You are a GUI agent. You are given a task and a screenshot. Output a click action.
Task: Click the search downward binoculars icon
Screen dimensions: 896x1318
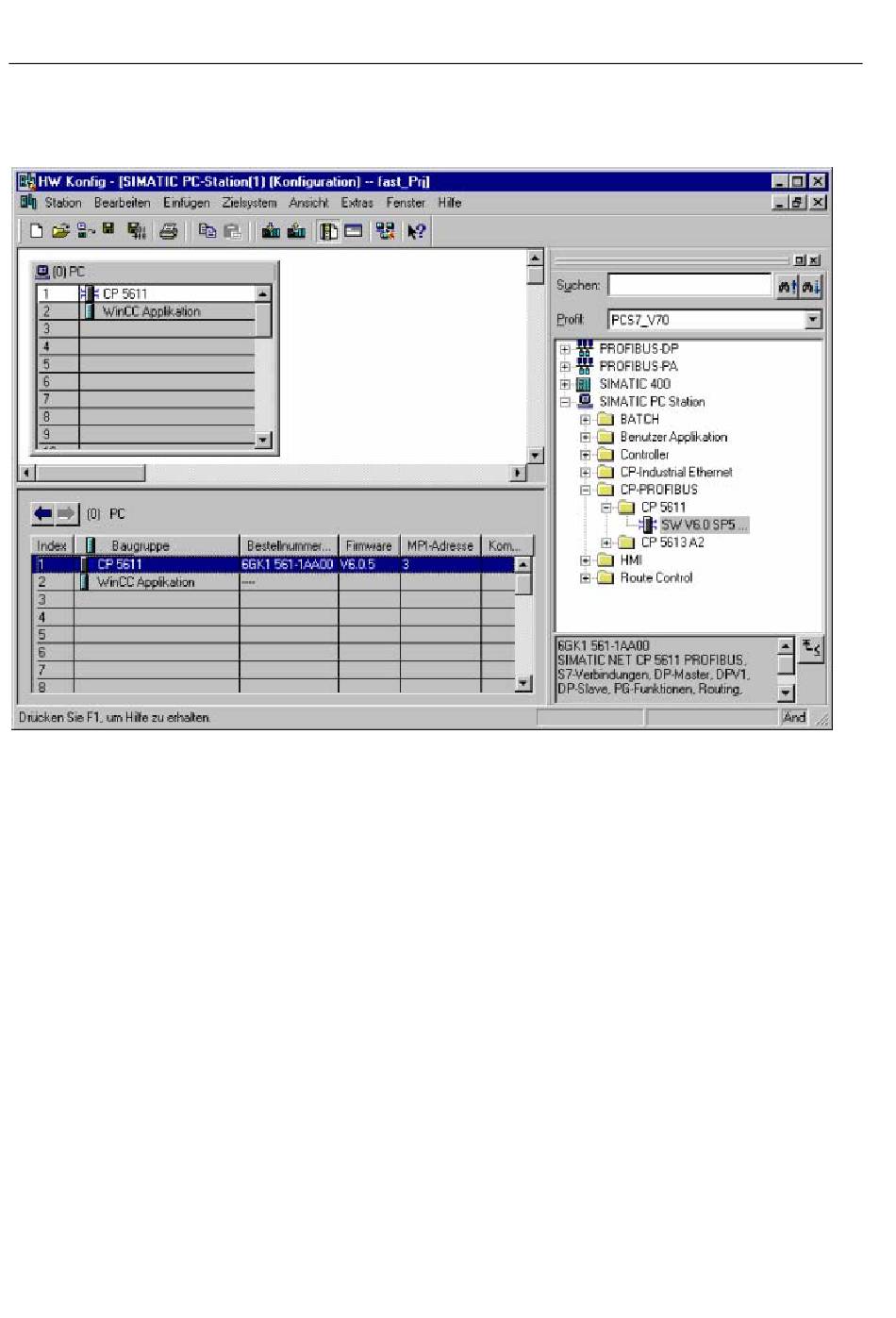coord(811,286)
